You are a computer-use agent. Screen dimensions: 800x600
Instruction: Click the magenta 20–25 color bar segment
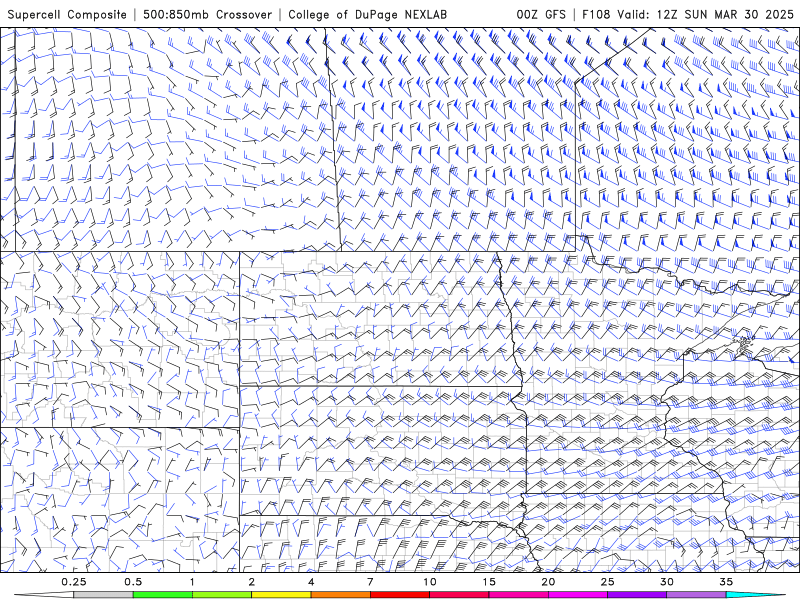[x=578, y=595]
